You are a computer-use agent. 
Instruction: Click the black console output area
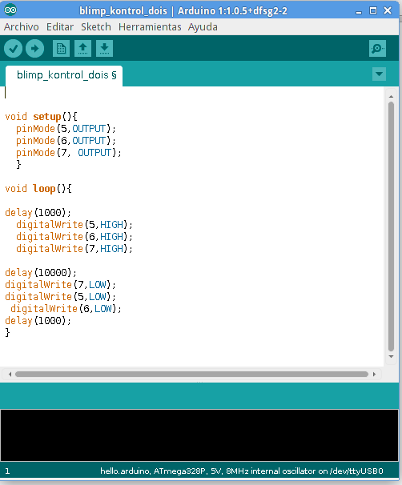tap(199, 435)
